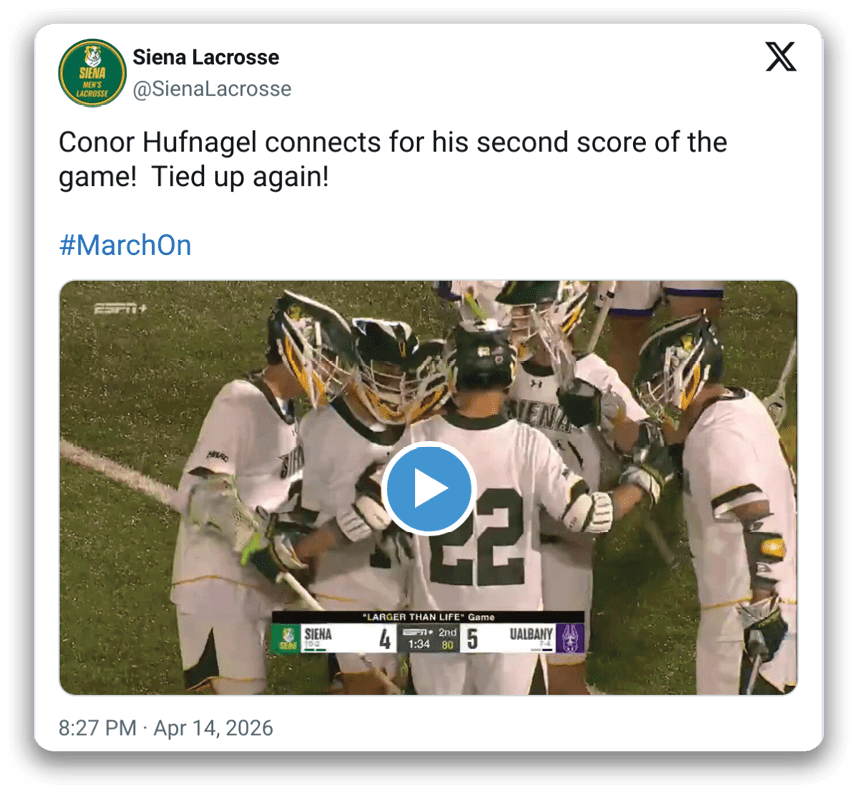Click the UAlbany purple logo on scoreboard

[571, 638]
